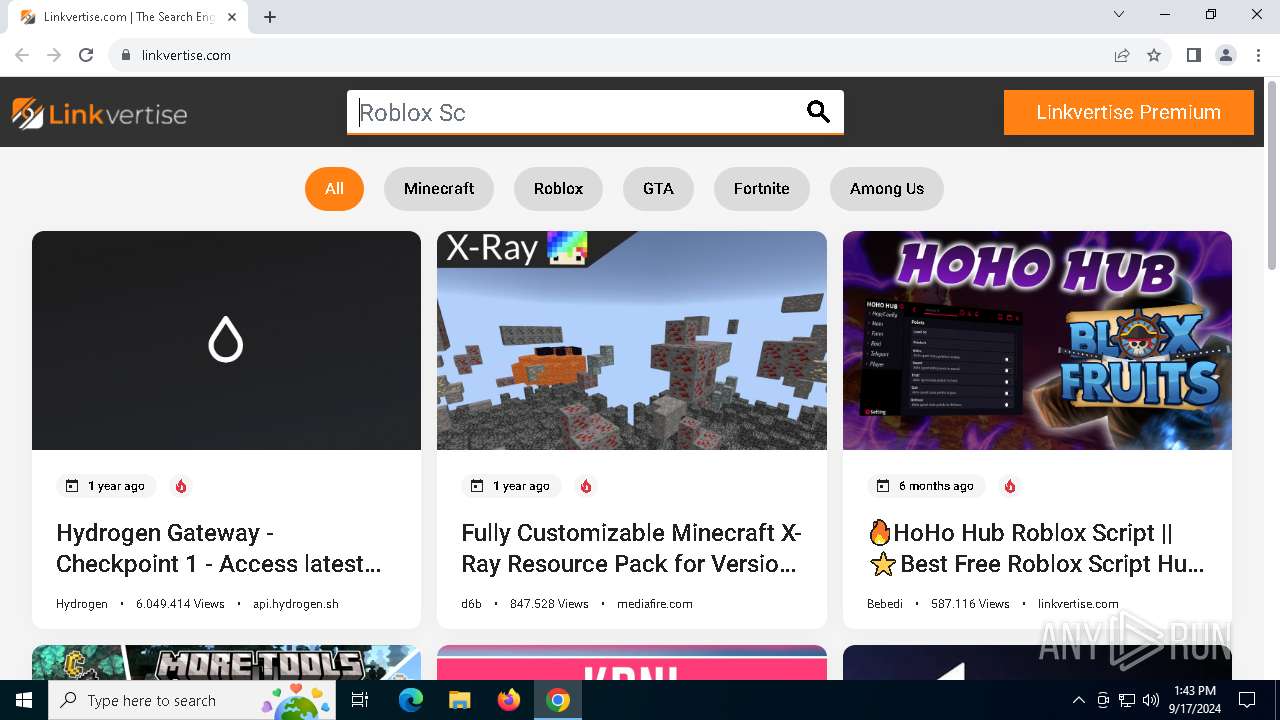
Task: Click api.hydrogen.sh source text
Action: coord(296,604)
